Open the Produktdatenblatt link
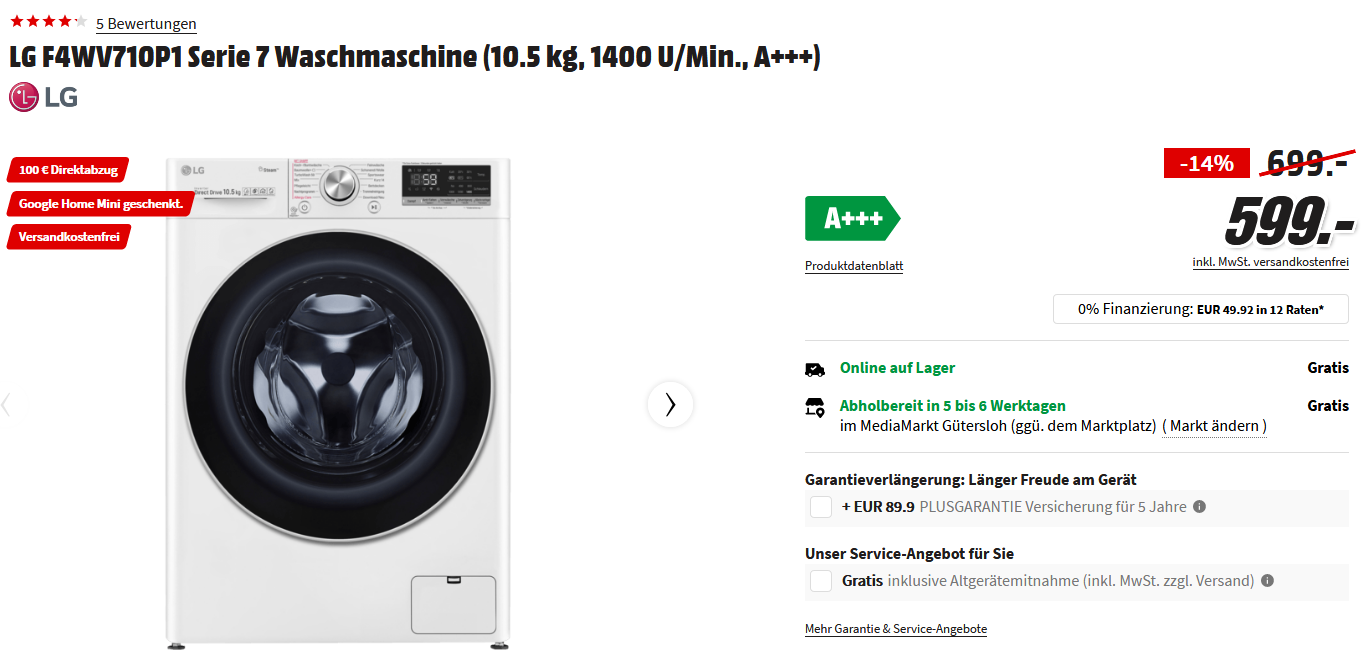The height and width of the screenshot is (650, 1363). coord(854,266)
